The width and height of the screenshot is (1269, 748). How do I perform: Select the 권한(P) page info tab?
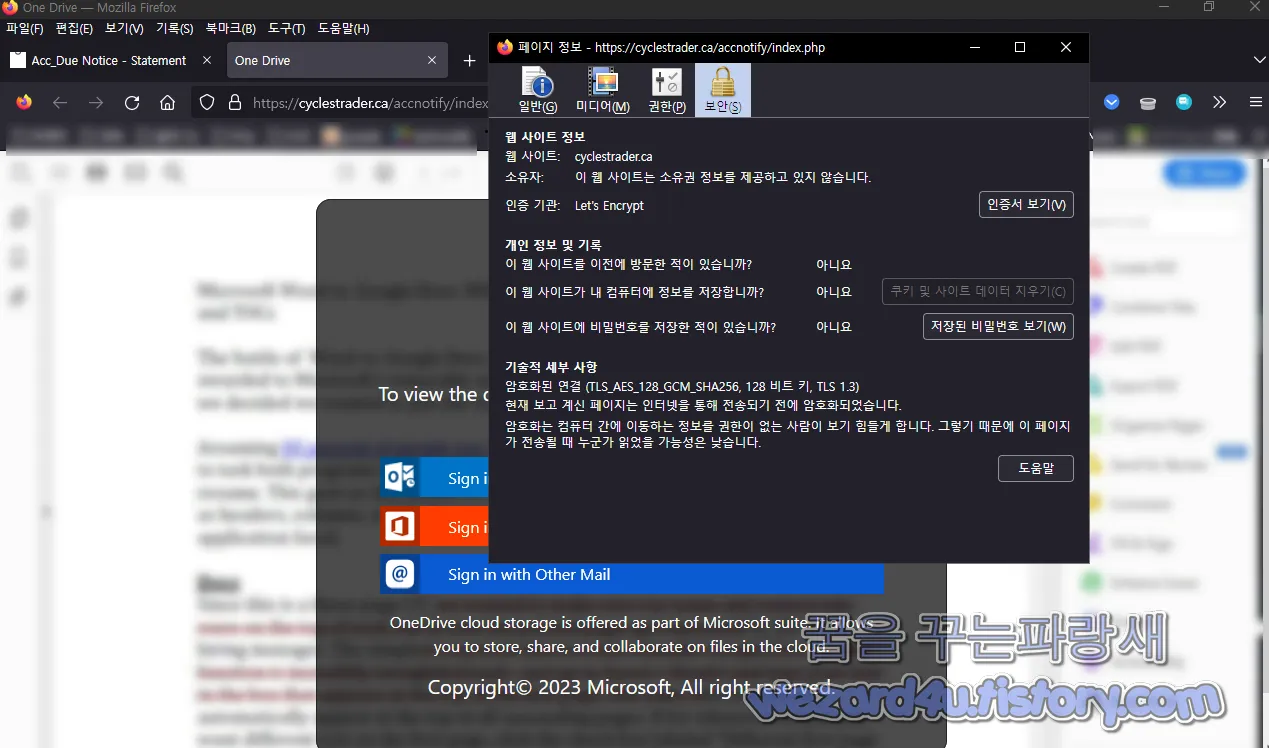(x=666, y=90)
